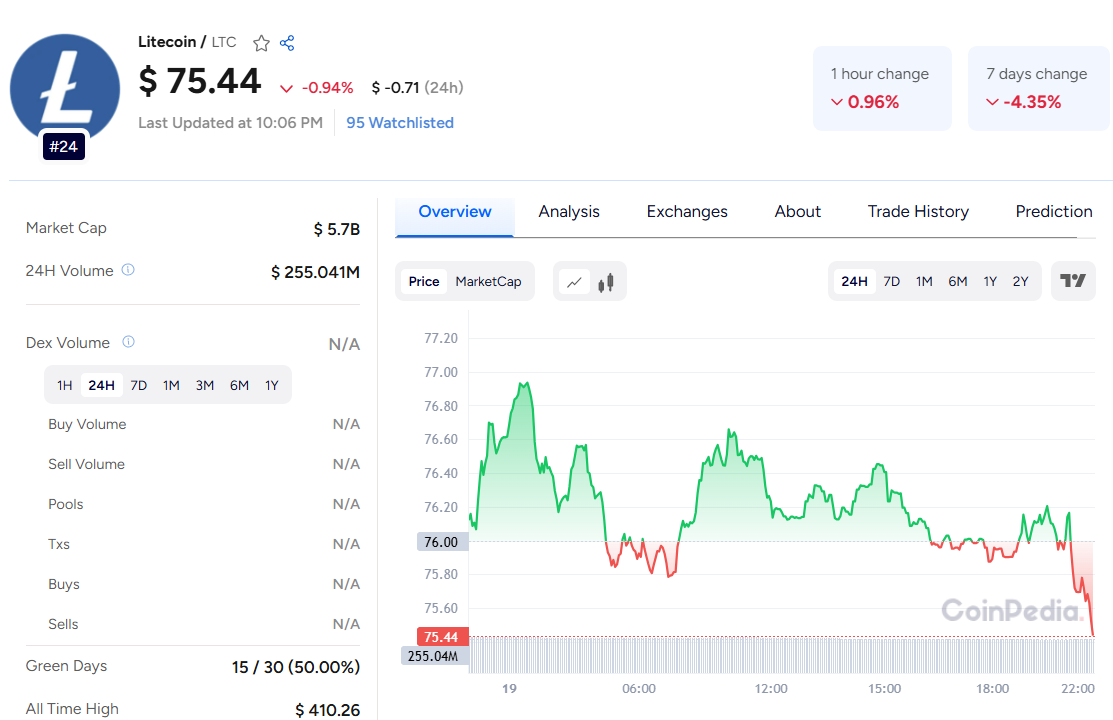Click All Time High value $ 410.26
This screenshot has height=720, width=1113.
tap(327, 710)
